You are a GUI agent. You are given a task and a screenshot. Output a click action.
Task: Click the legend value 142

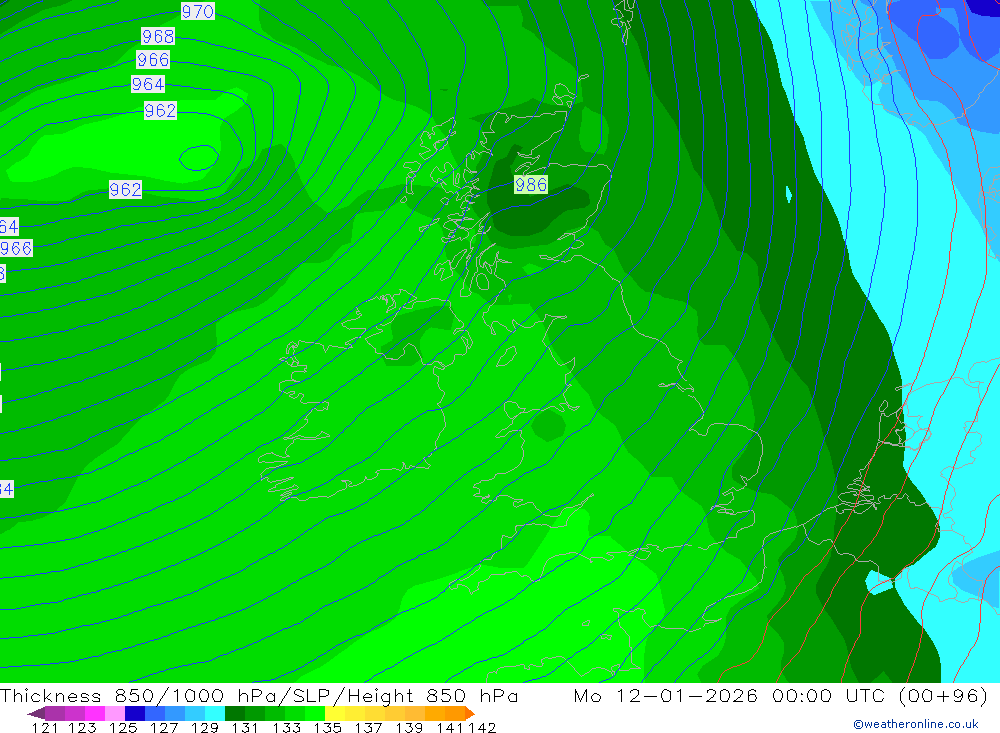coord(482,728)
